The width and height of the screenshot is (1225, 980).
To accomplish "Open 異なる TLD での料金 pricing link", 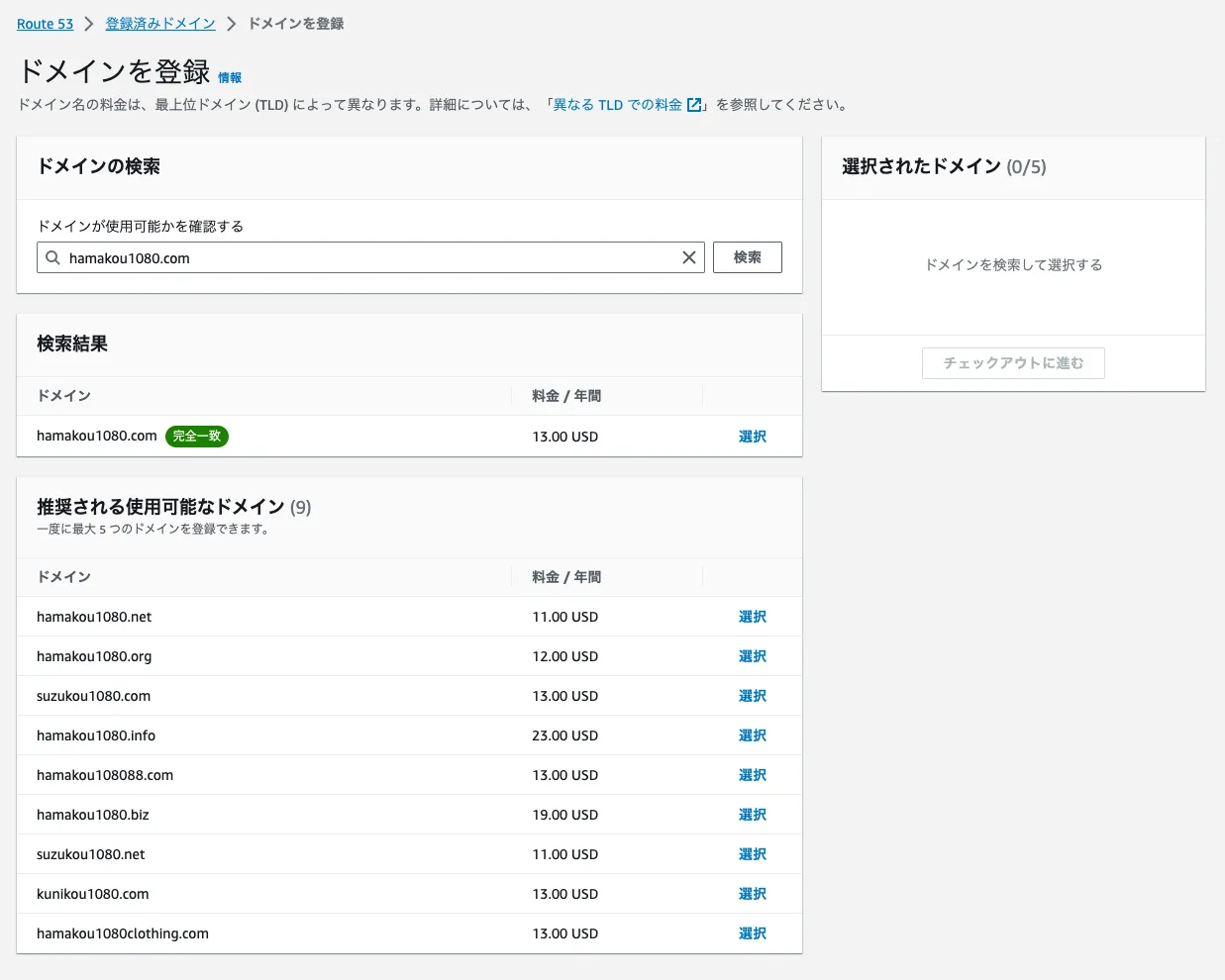I will pyautogui.click(x=616, y=105).
